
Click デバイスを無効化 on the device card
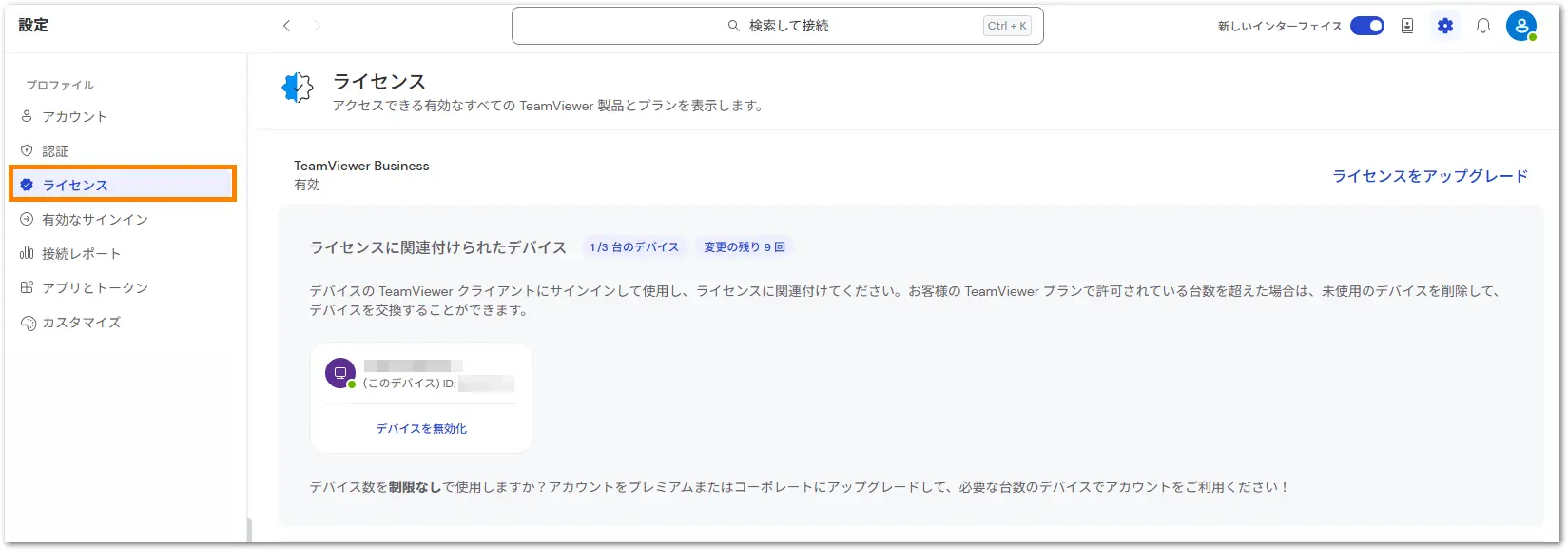421,429
